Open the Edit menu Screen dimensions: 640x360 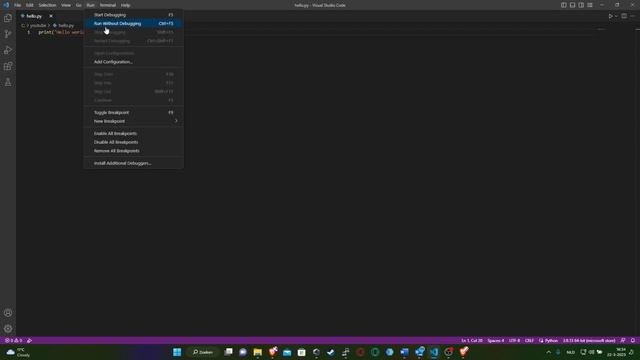tap(30, 5)
